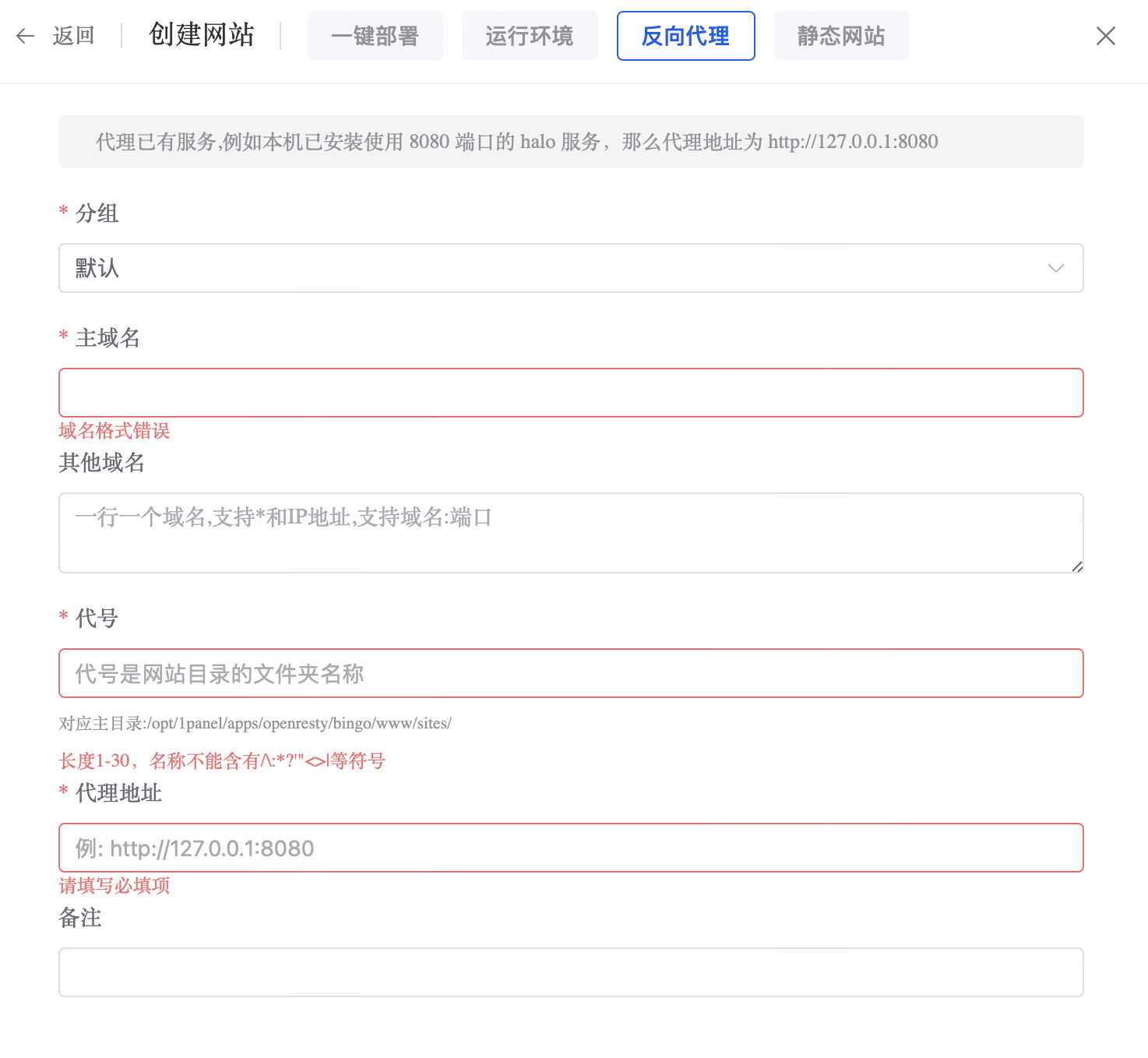
Task: Select the 反向代理 tab
Action: (x=685, y=36)
